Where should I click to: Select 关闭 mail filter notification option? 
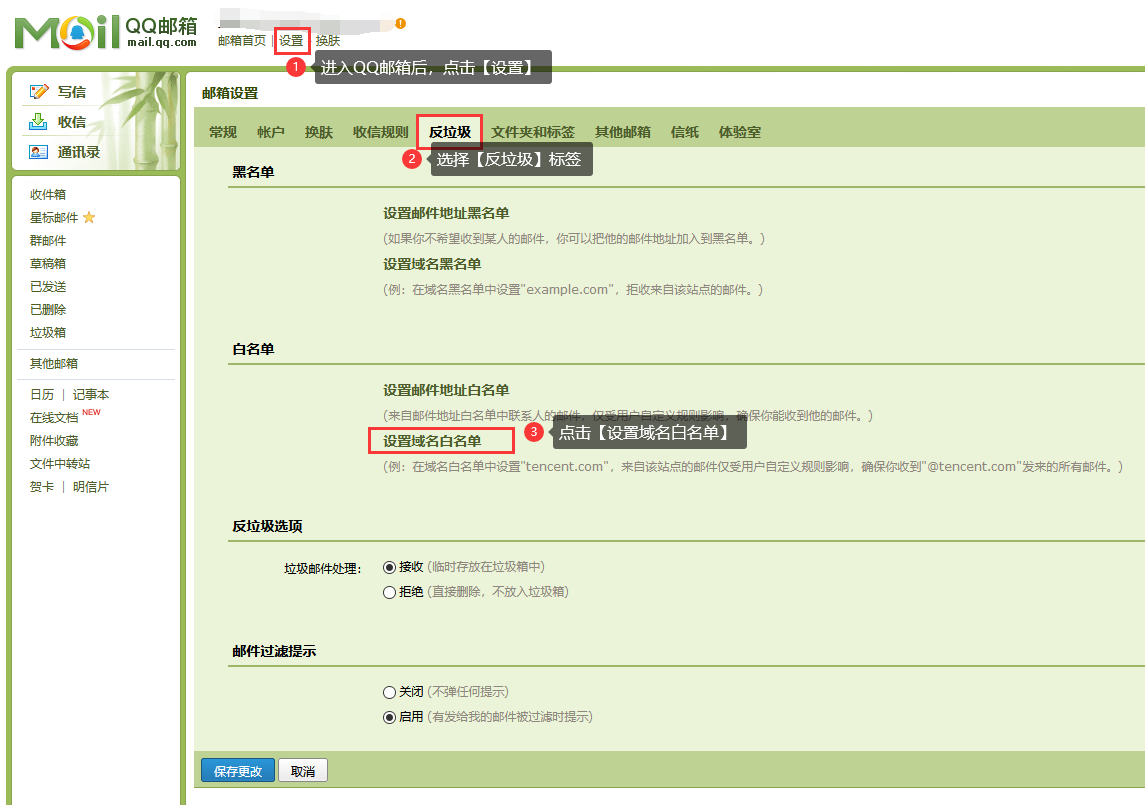point(390,692)
